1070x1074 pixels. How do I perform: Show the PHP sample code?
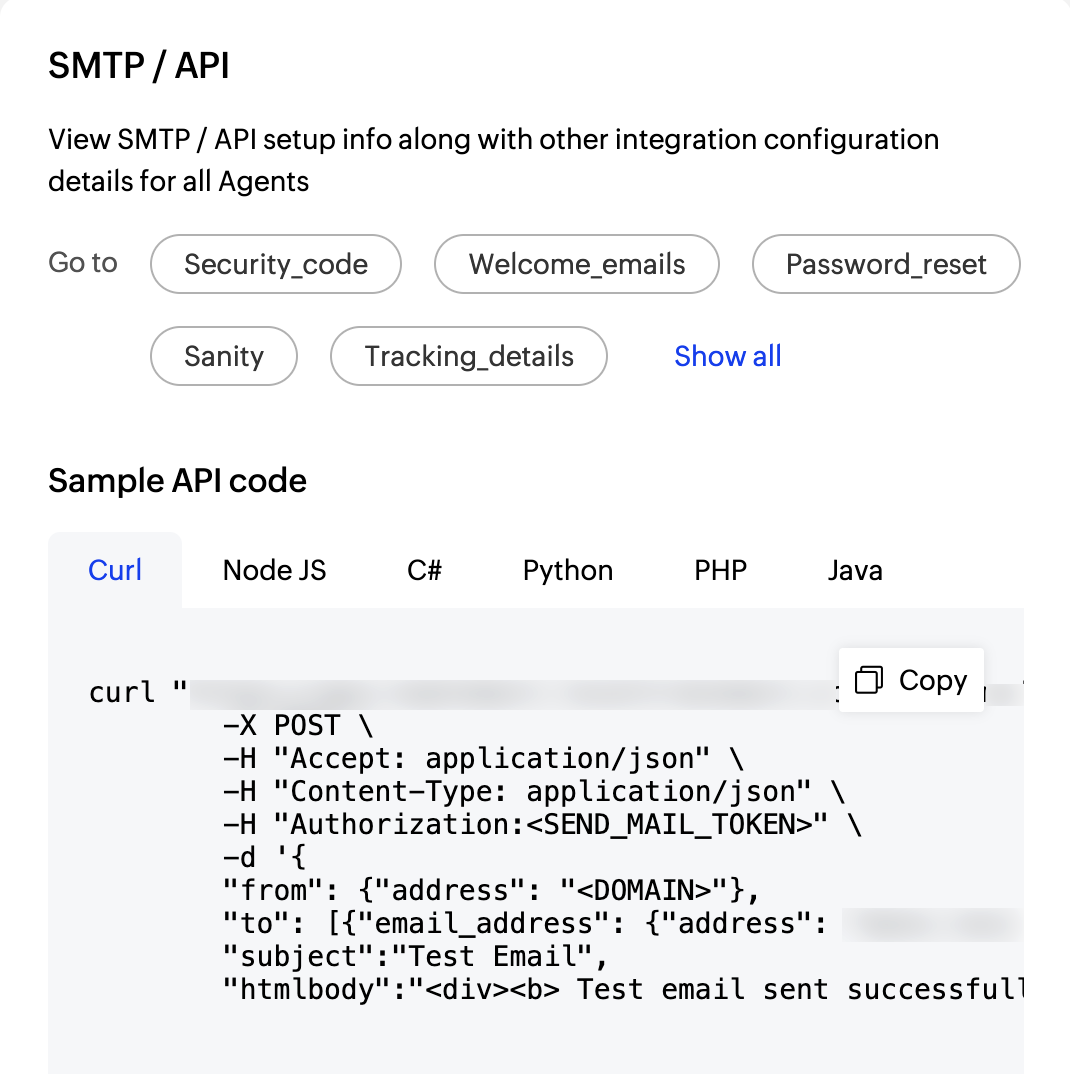[x=720, y=570]
